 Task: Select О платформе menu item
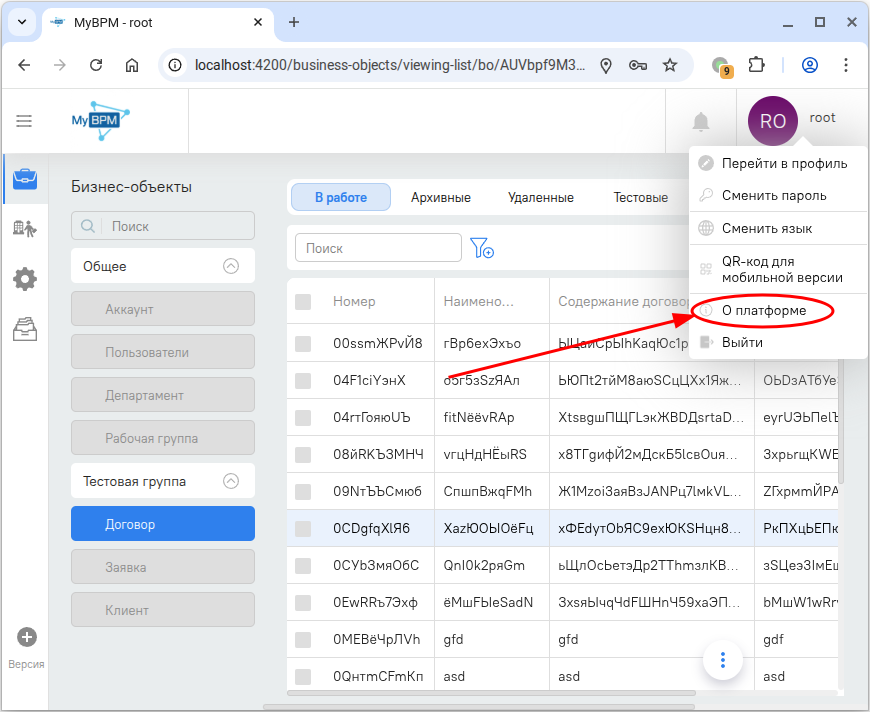click(x=764, y=311)
